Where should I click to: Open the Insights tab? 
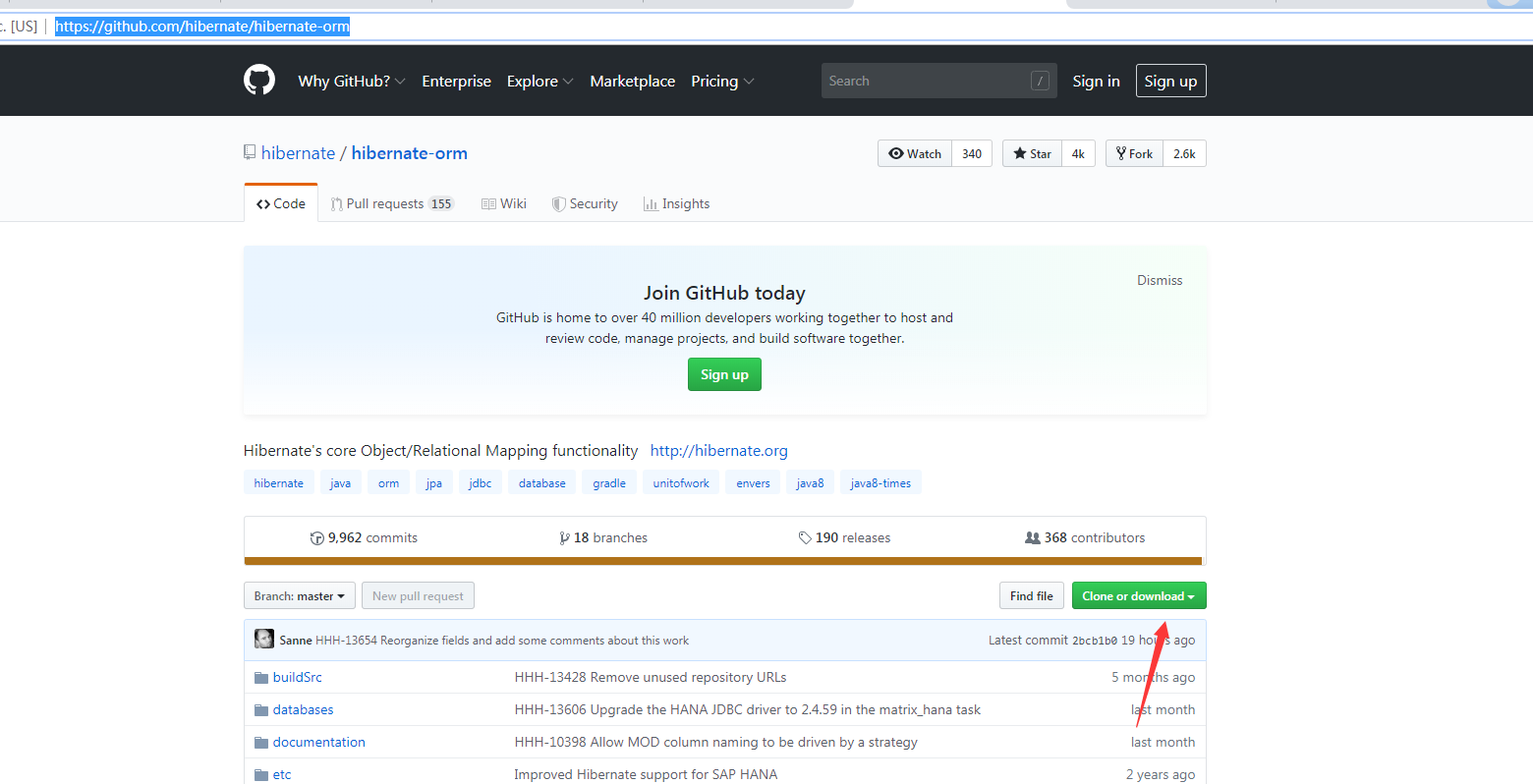click(676, 203)
